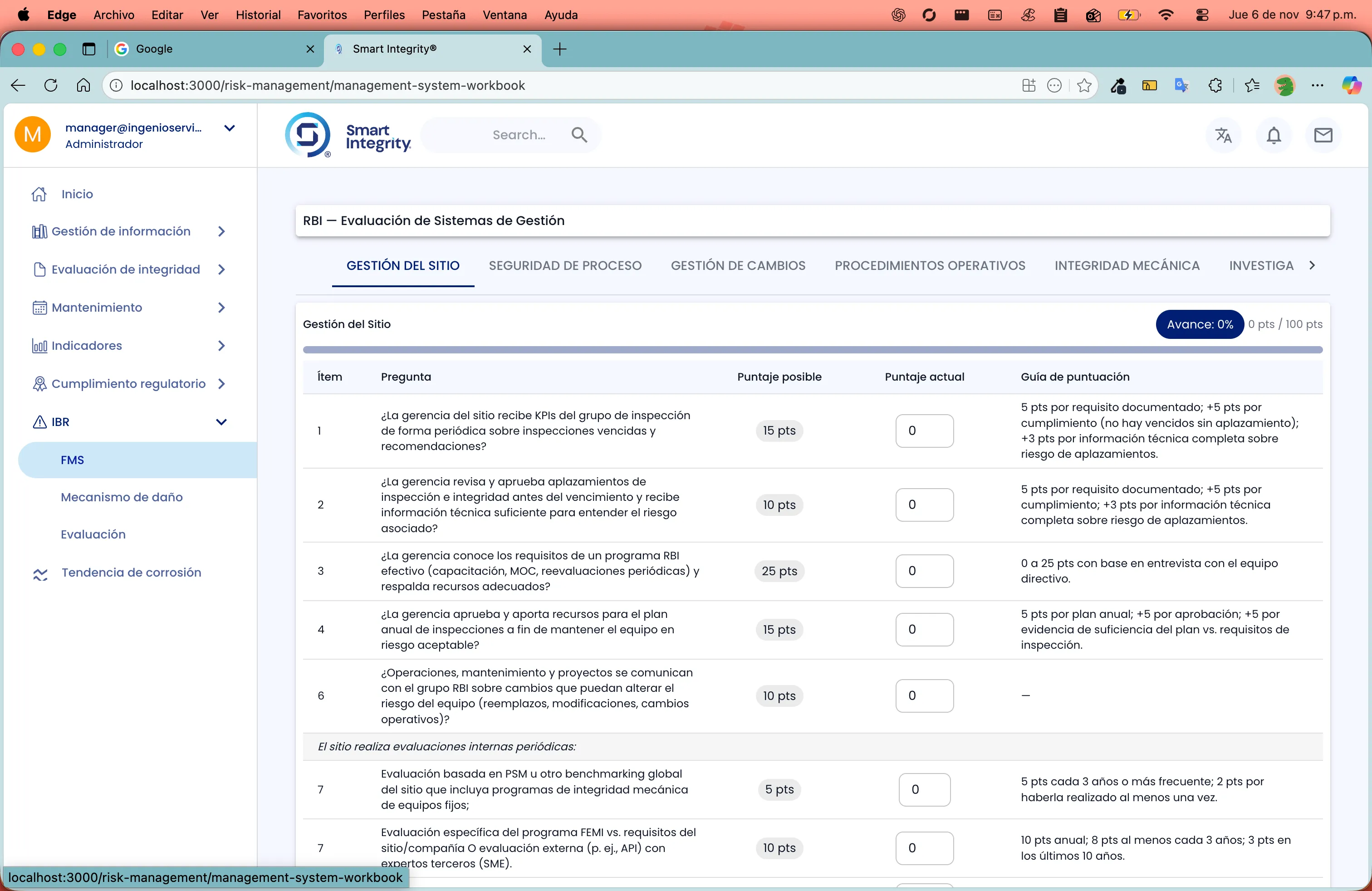Screen dimensions: 1372x891
Task: Open the notifications bell icon
Action: point(1274,135)
